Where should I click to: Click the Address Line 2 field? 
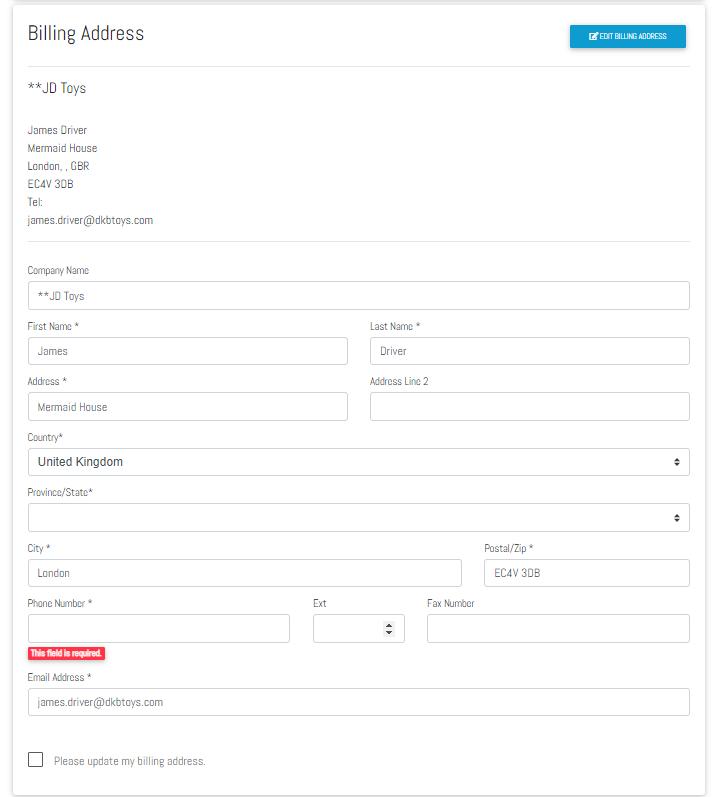pyautogui.click(x=529, y=407)
